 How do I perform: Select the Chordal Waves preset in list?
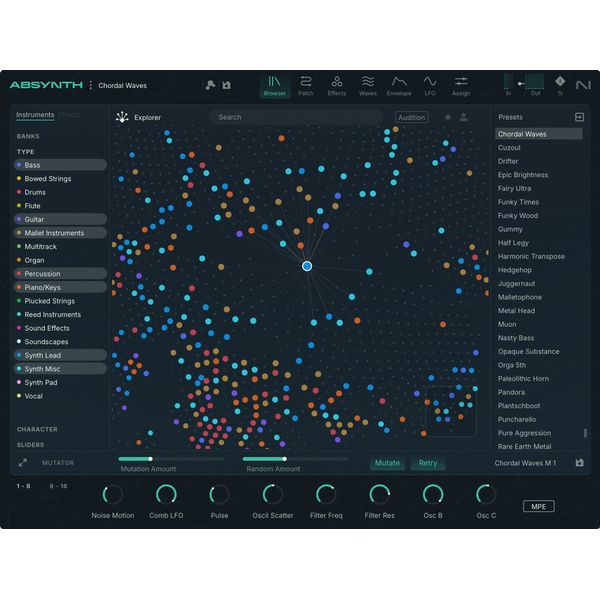[x=538, y=134]
